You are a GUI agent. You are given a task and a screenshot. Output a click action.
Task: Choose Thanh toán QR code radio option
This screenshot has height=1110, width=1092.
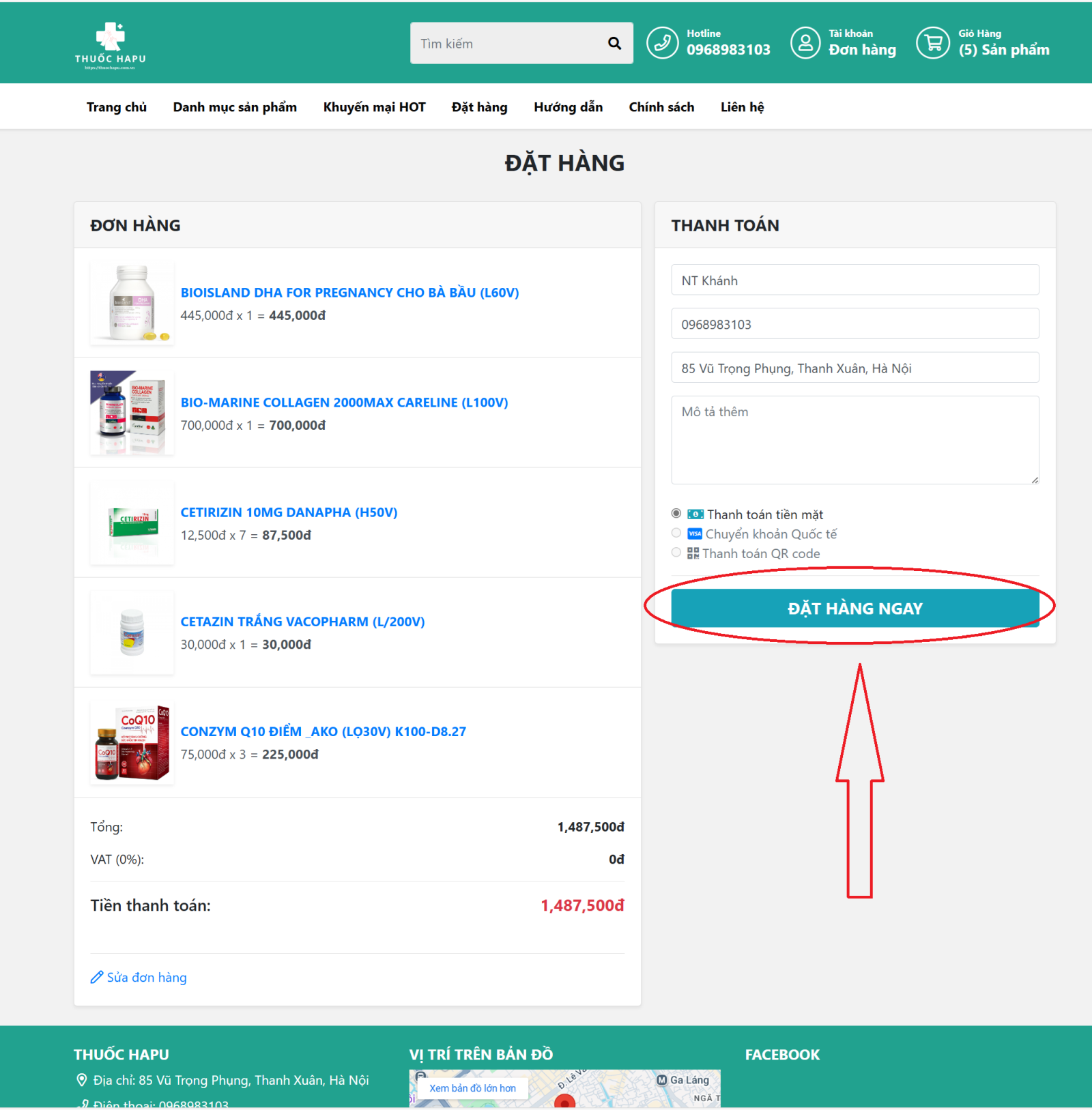pos(676,553)
